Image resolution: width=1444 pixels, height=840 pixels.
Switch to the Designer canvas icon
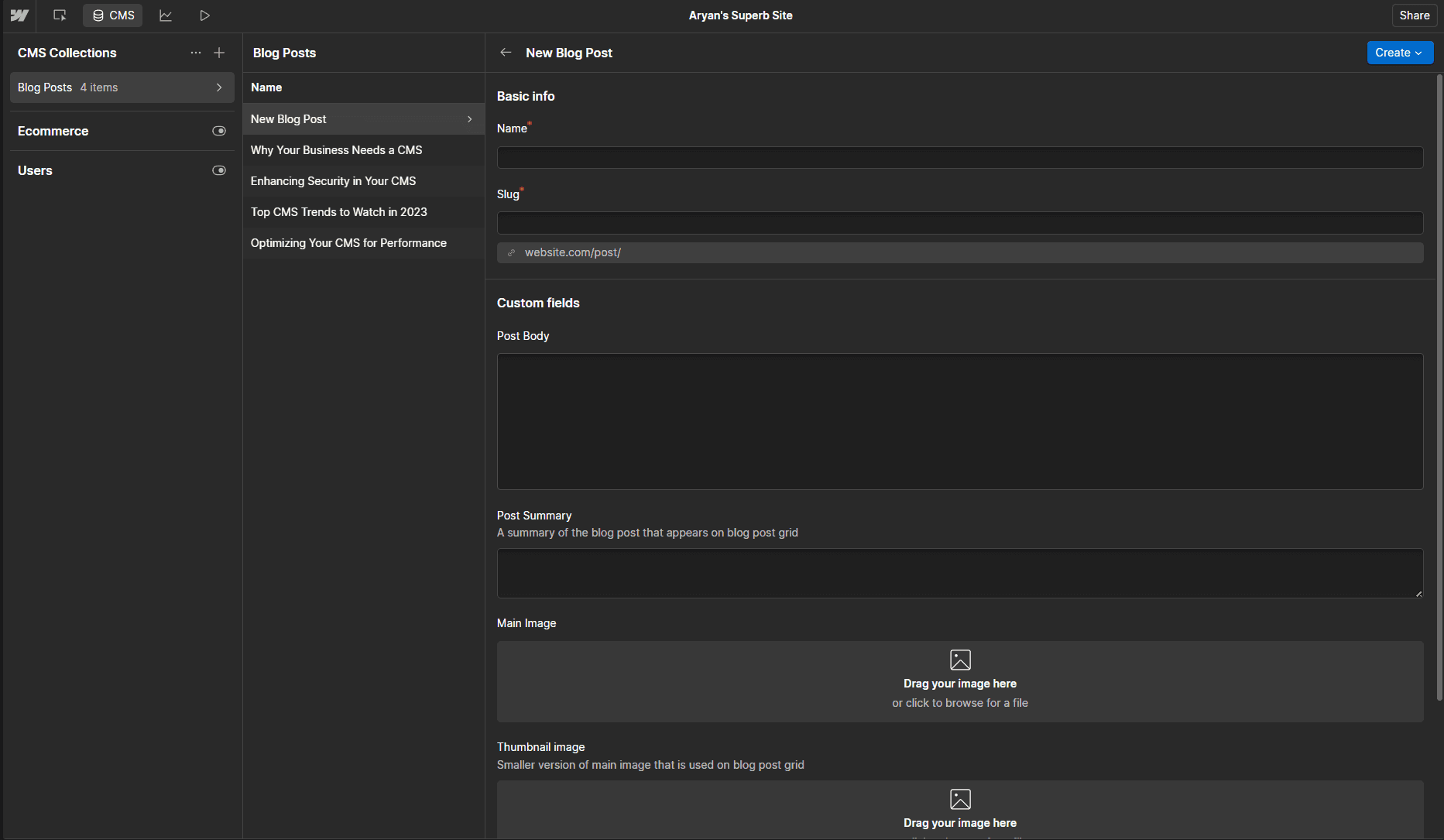coord(60,15)
